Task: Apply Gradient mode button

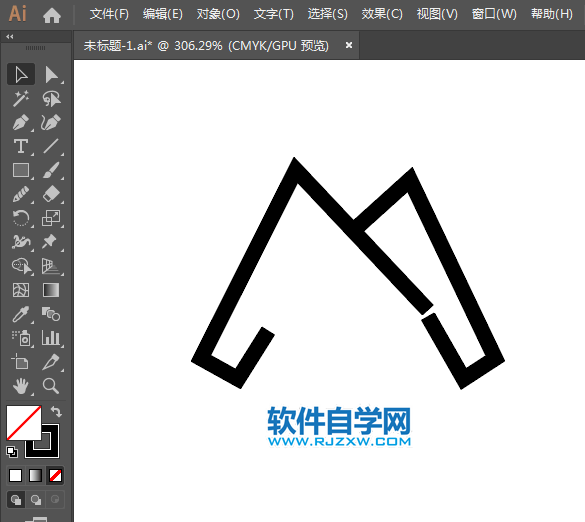Action: pos(35,476)
